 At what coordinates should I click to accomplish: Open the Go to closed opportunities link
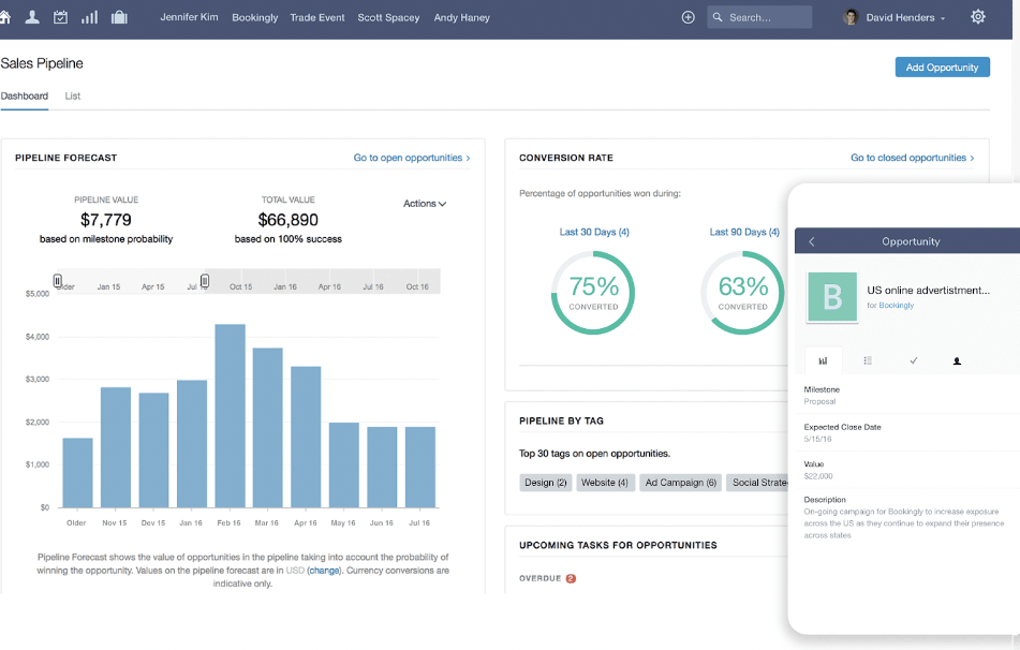[x=912, y=158]
